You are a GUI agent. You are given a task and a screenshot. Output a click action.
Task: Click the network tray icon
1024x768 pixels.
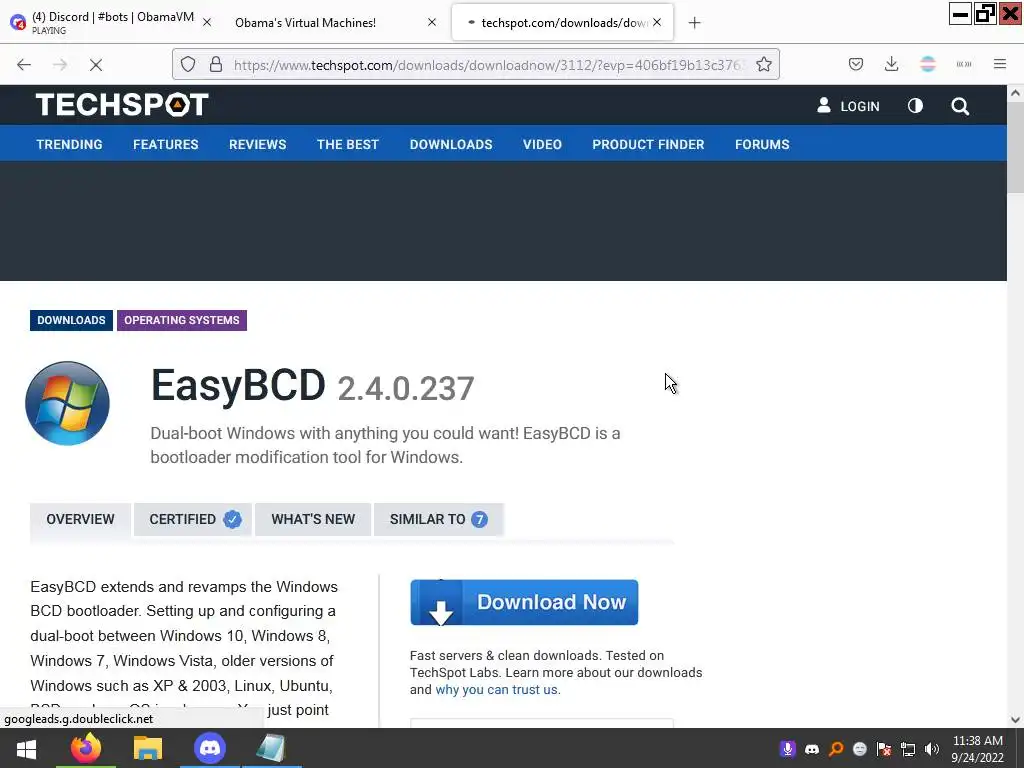pos(908,749)
